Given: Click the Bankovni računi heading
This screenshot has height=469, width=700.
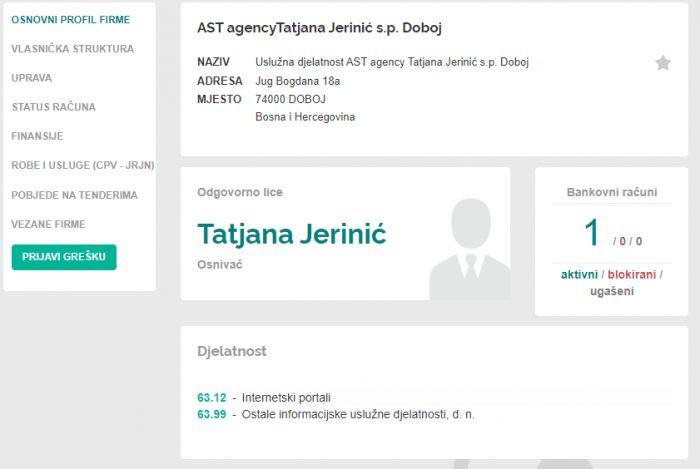Looking at the screenshot, I should click(612, 192).
